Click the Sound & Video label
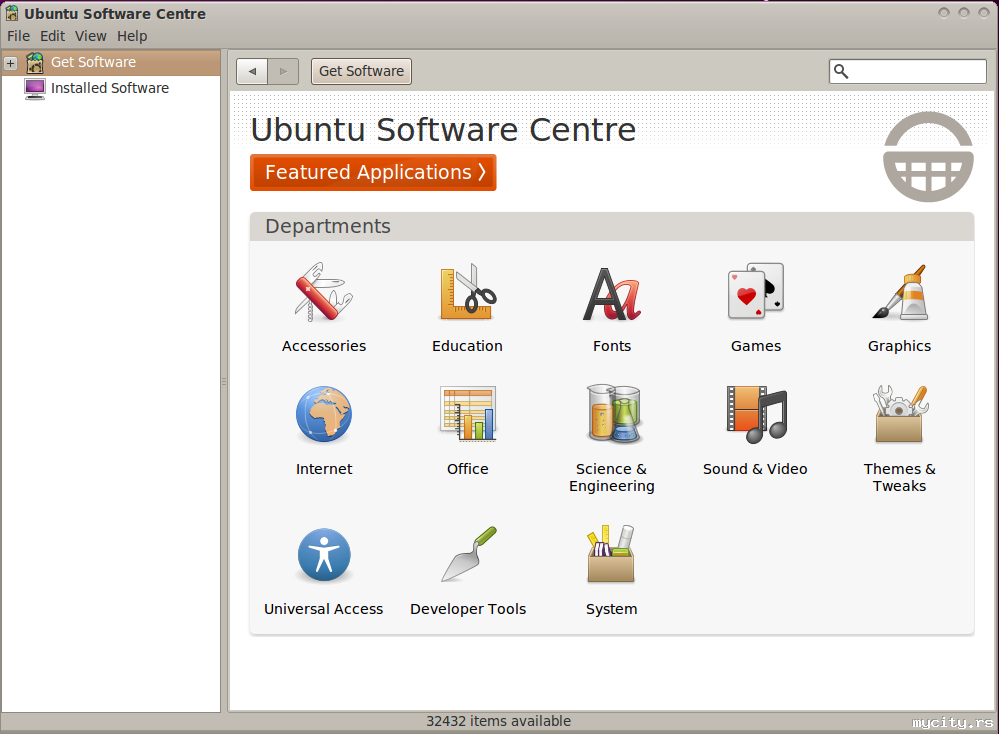This screenshot has height=734, width=999. (x=755, y=469)
